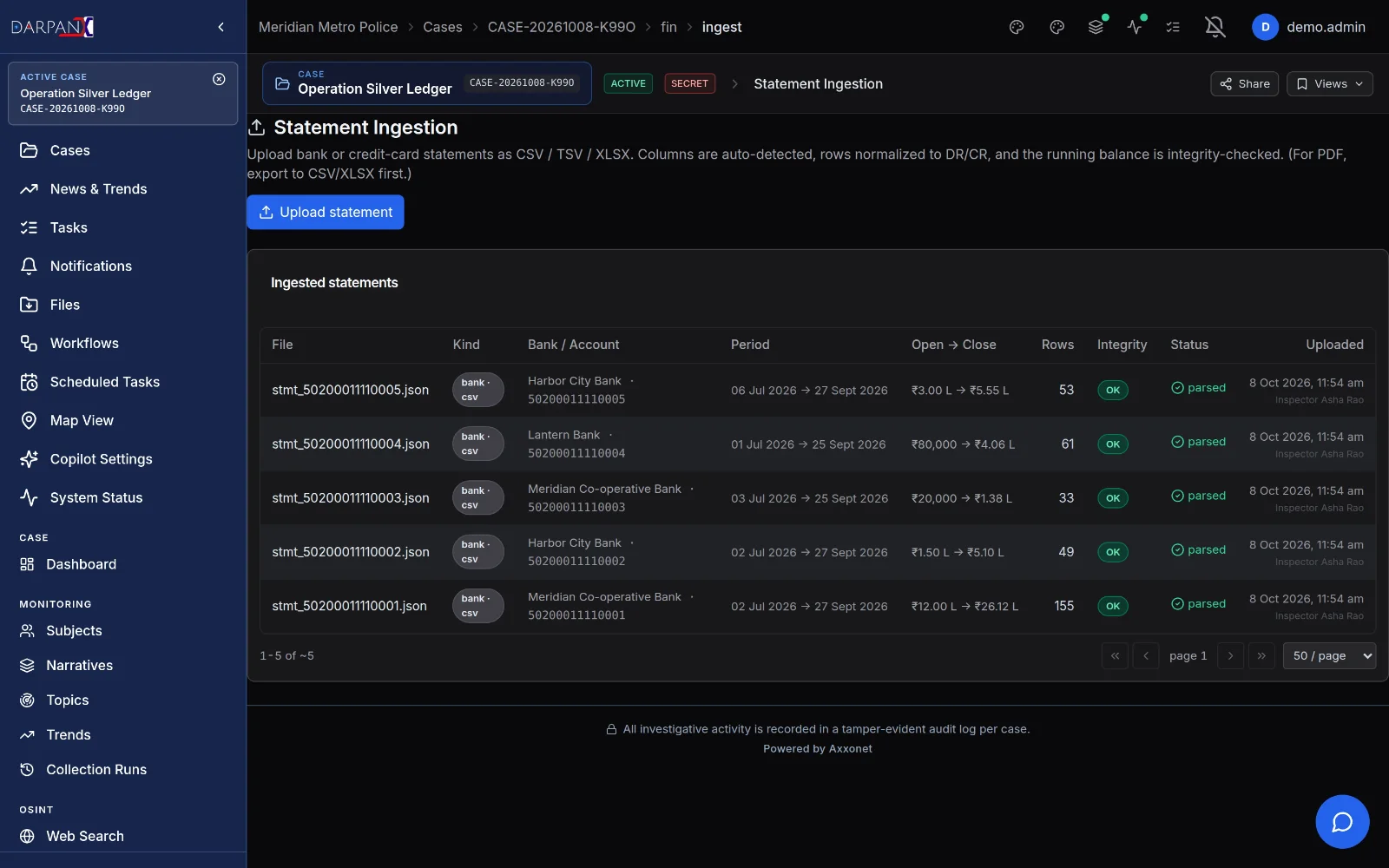Open the 50 / page size dropdown

[x=1329, y=656]
